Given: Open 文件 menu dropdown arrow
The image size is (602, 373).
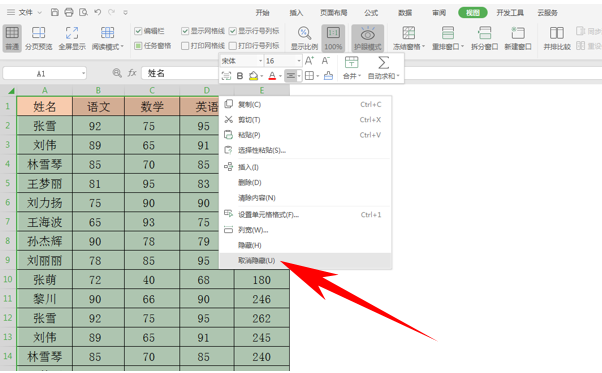Looking at the screenshot, I should (40, 13).
